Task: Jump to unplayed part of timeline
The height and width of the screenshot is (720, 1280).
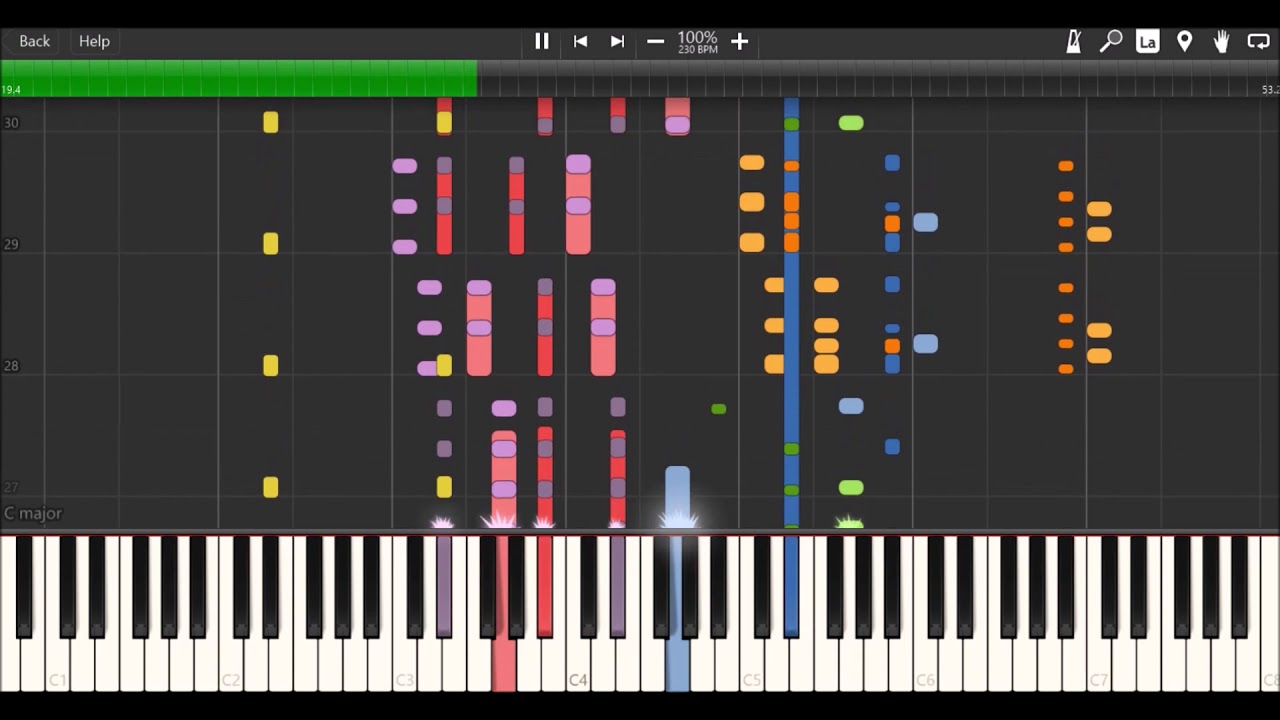Action: pos(878,78)
